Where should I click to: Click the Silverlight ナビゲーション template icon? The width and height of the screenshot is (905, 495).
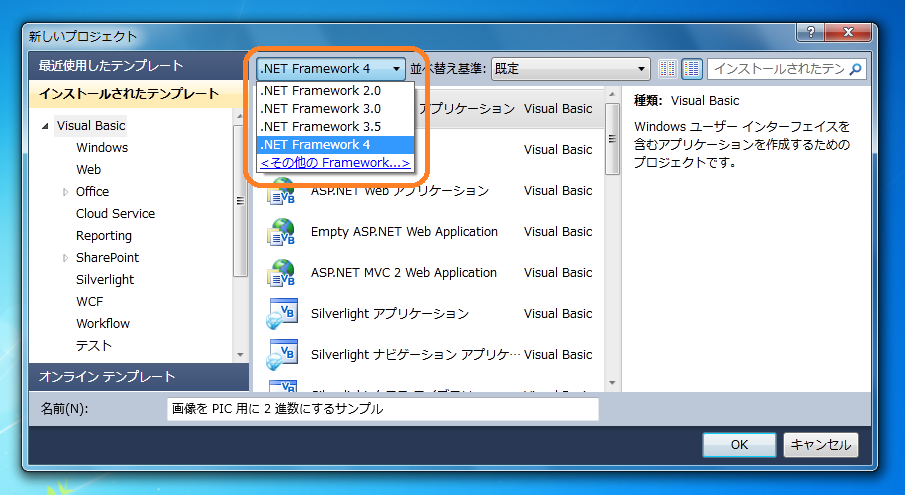281,355
